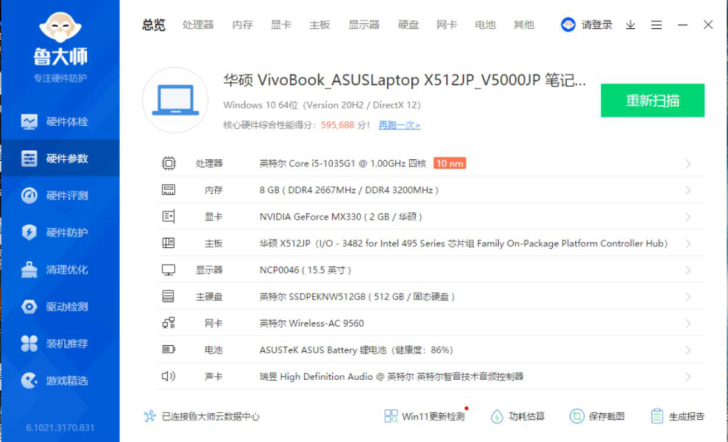Screen dimensions: 728x442
Task: Click the cloud data center connection icon
Action: [150, 416]
